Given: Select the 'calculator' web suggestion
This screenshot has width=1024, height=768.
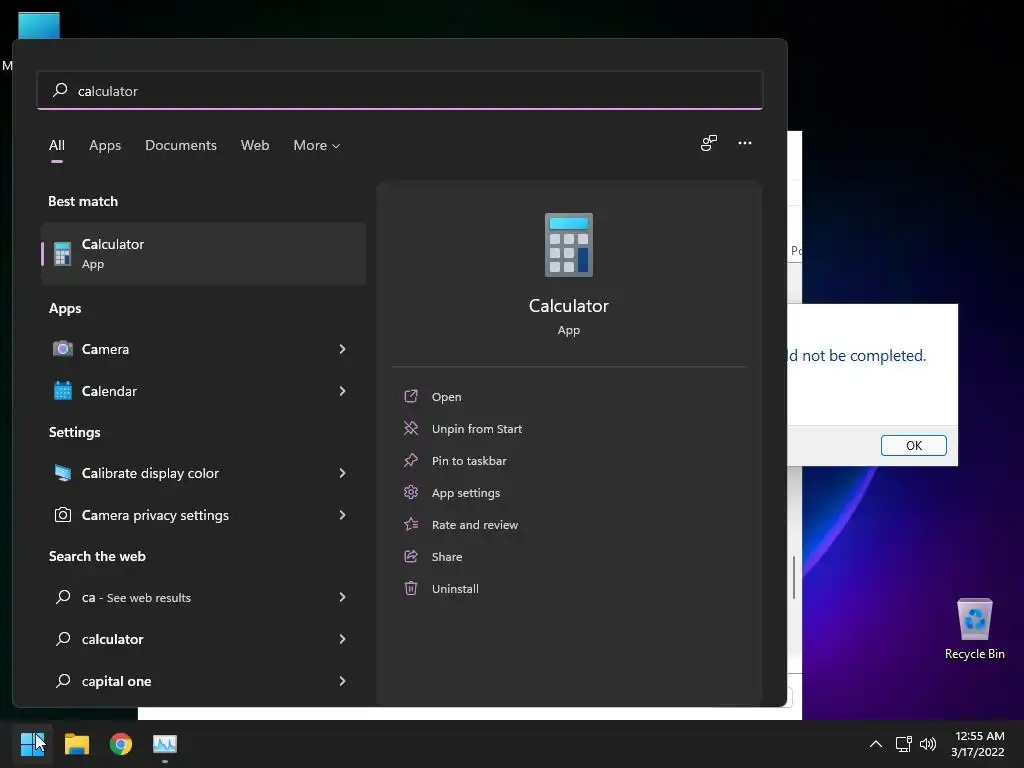Looking at the screenshot, I should [x=112, y=639].
